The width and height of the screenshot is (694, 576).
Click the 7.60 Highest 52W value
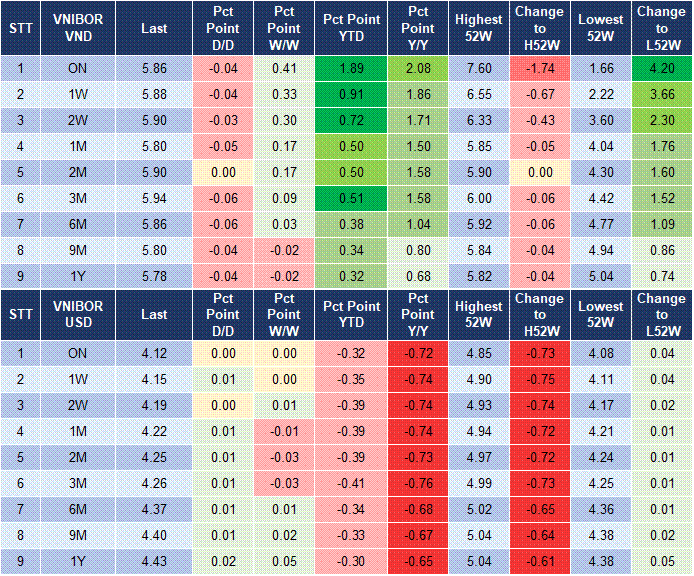point(477,68)
